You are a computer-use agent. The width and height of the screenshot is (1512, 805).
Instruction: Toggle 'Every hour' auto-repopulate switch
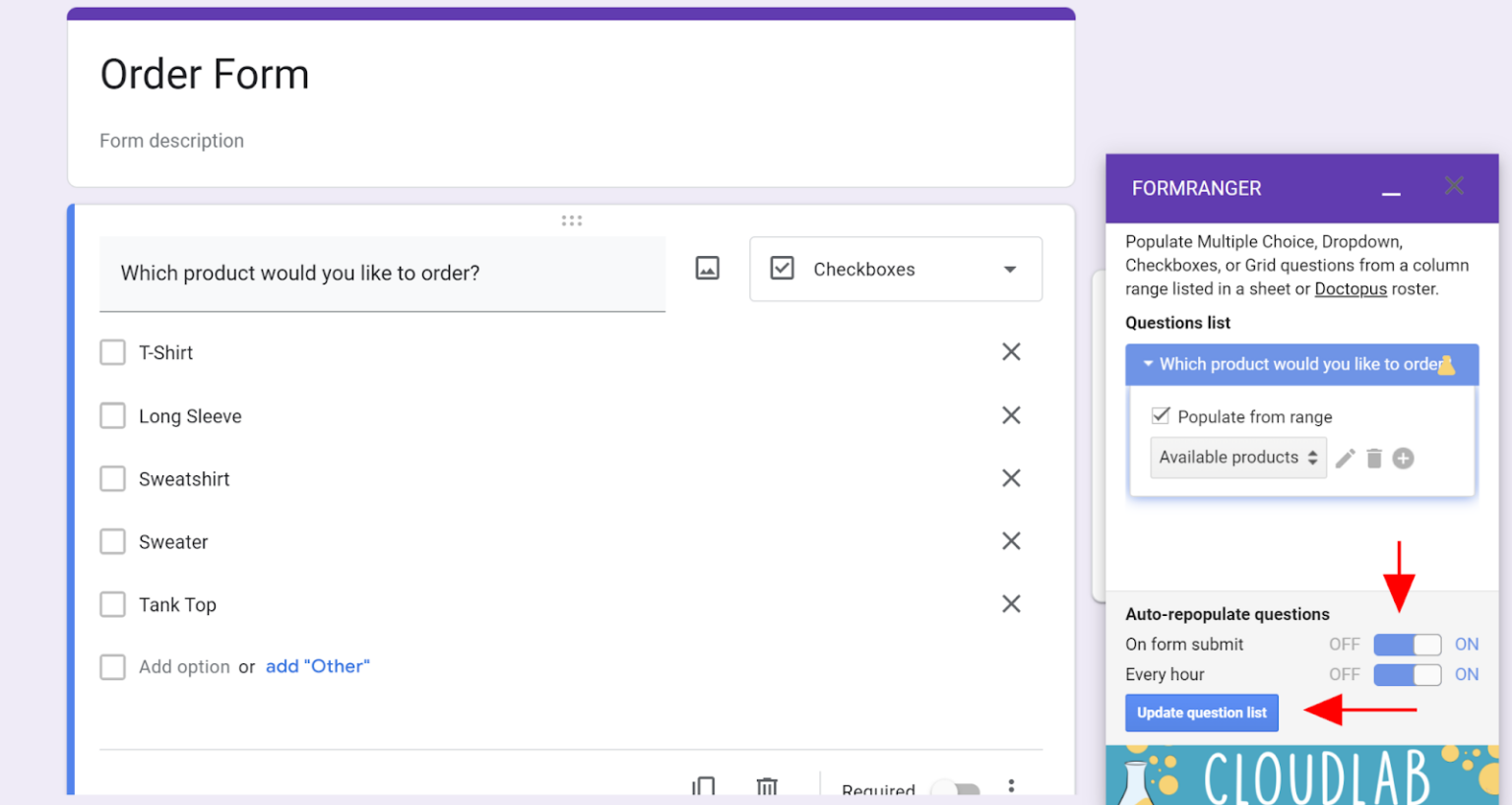[x=1407, y=674]
